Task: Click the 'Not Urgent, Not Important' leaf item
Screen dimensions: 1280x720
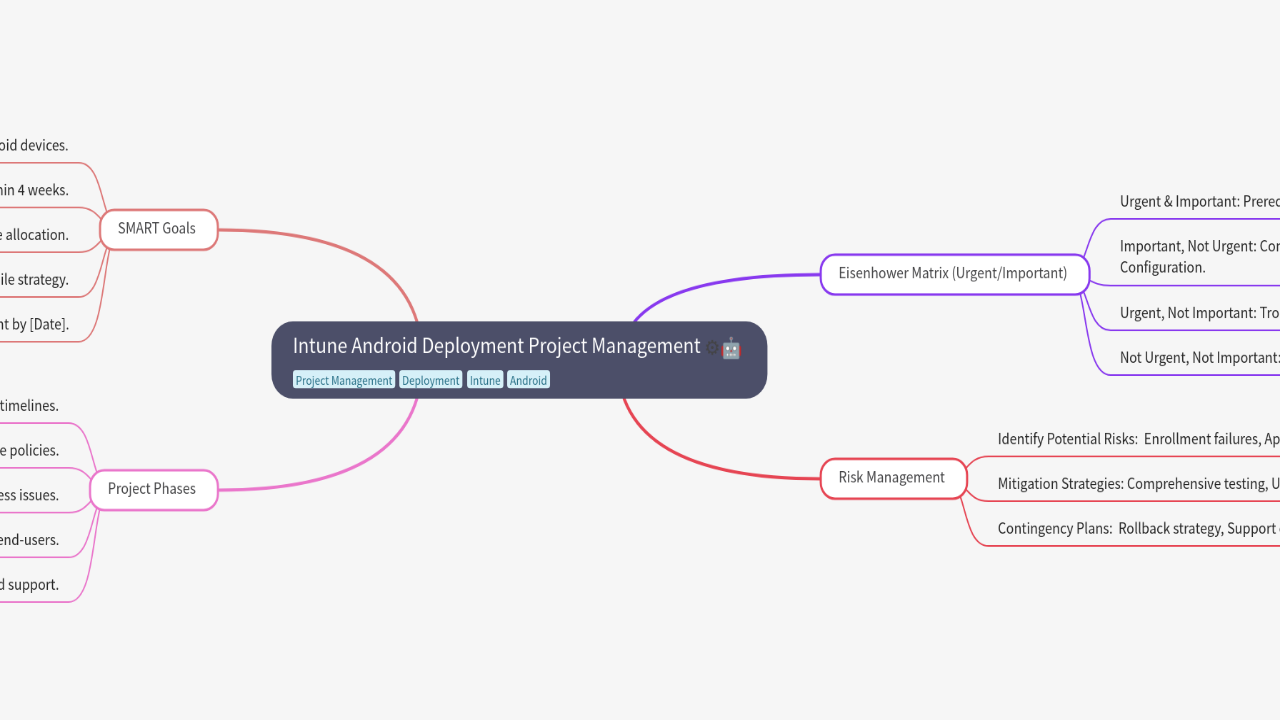Action: [1198, 358]
